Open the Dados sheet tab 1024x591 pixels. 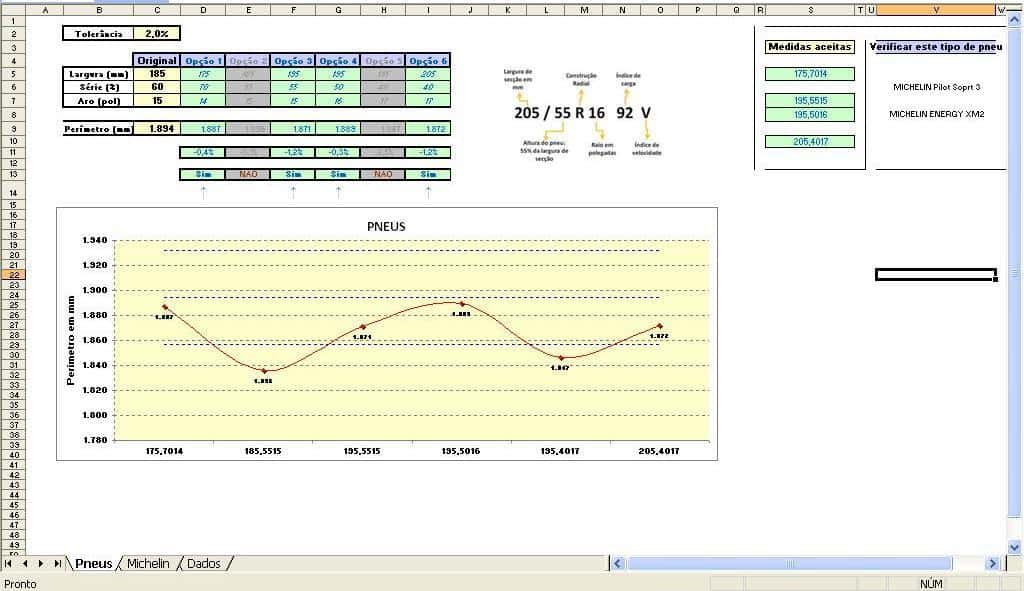click(x=204, y=564)
